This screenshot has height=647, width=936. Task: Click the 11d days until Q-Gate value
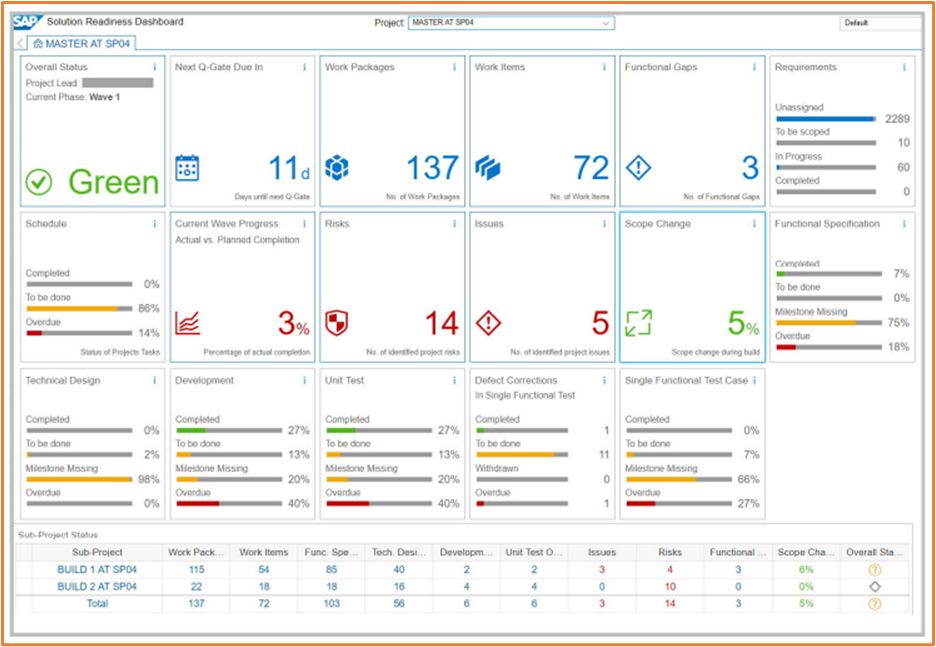[x=289, y=168]
